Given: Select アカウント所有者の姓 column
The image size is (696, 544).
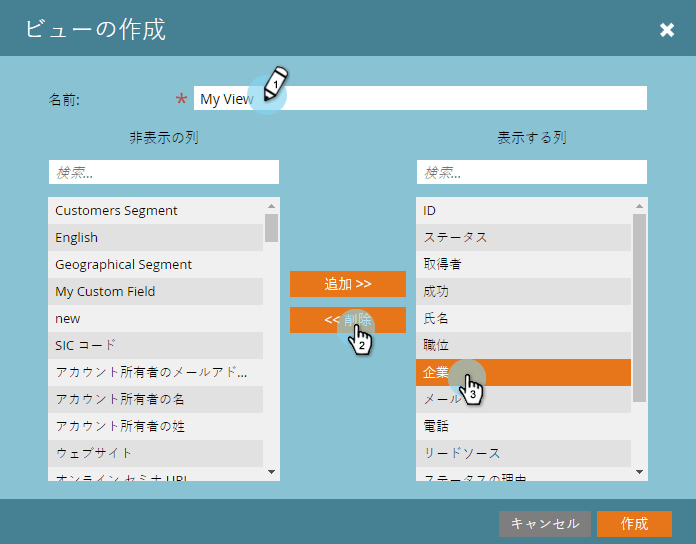Looking at the screenshot, I should (156, 426).
